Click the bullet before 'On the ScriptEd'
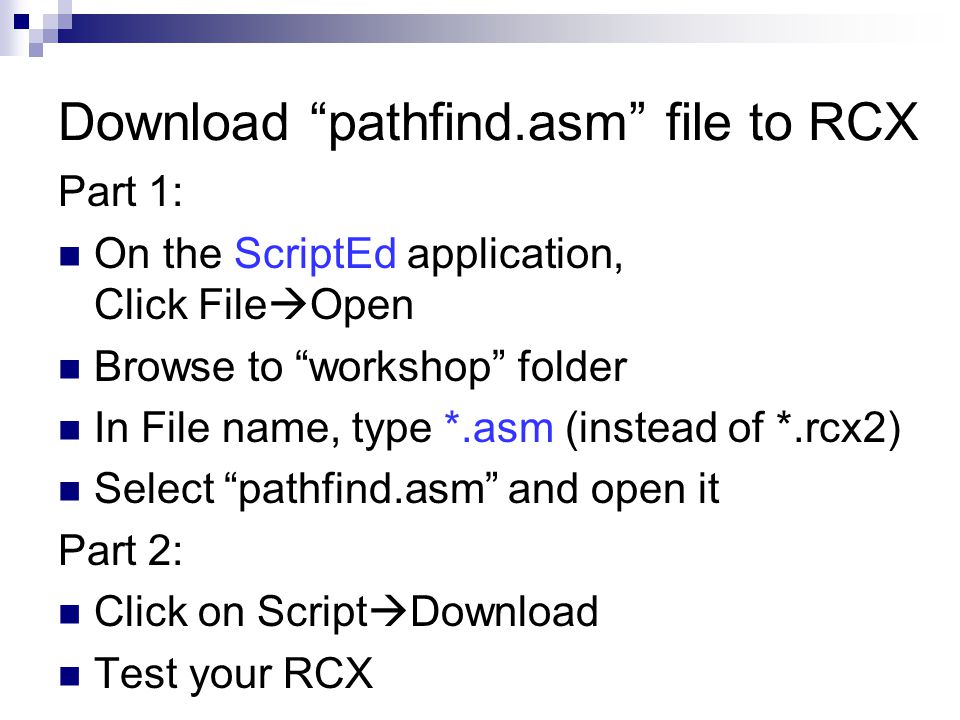Viewport: 960px width, 720px height. click(x=70, y=256)
